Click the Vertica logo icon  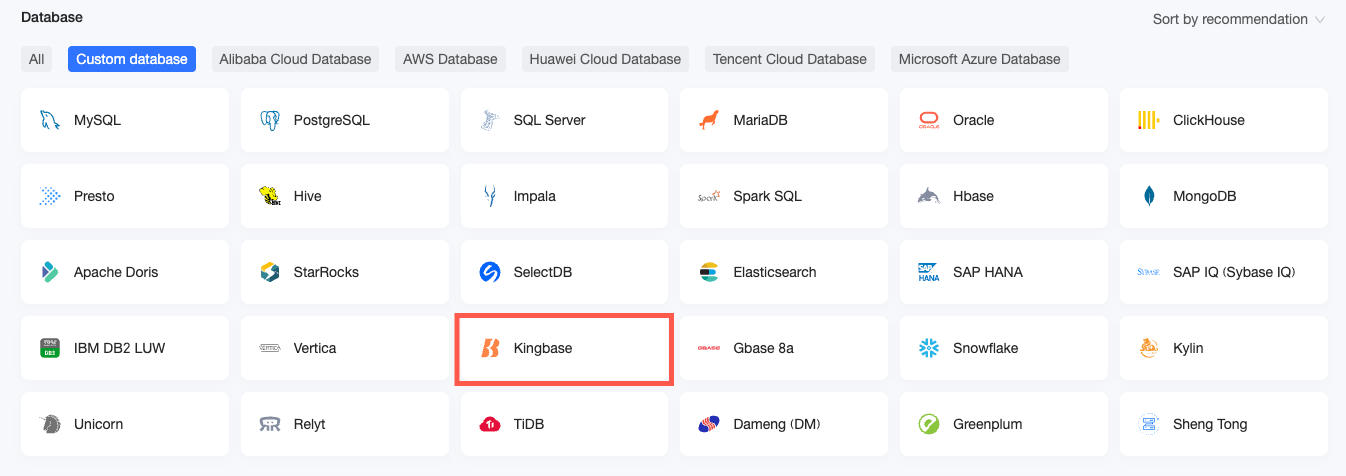pos(270,348)
